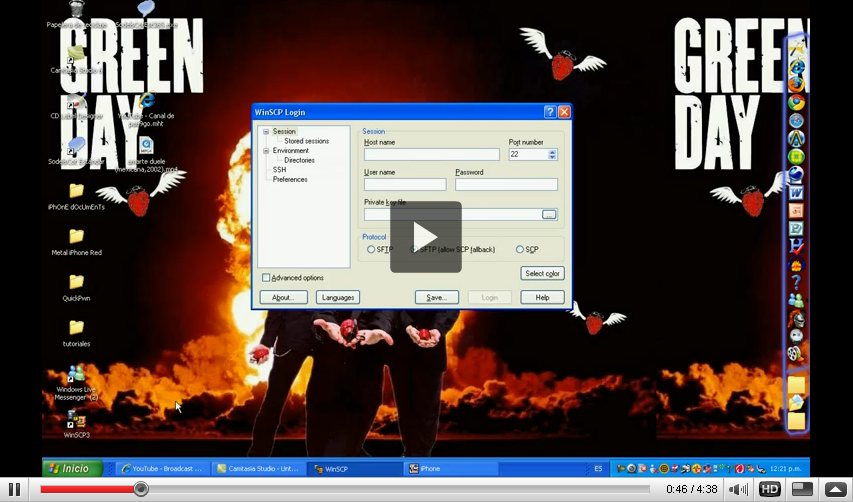Click the Select color button
Viewport: 853px width, 502px height.
point(542,274)
